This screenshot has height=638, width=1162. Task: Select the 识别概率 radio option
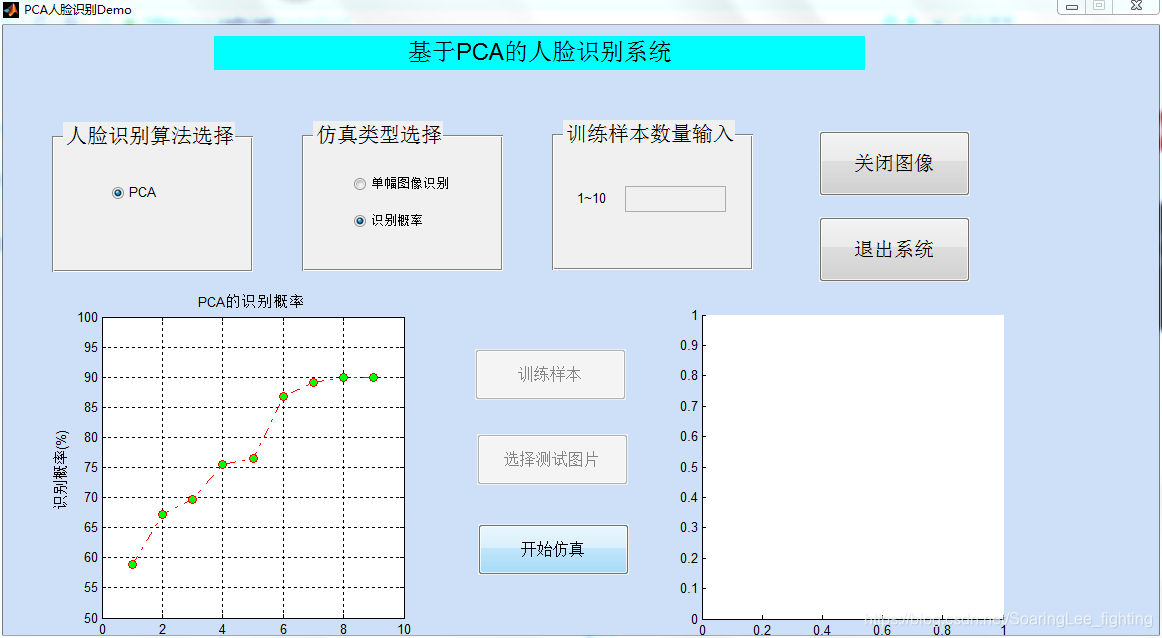(x=360, y=221)
